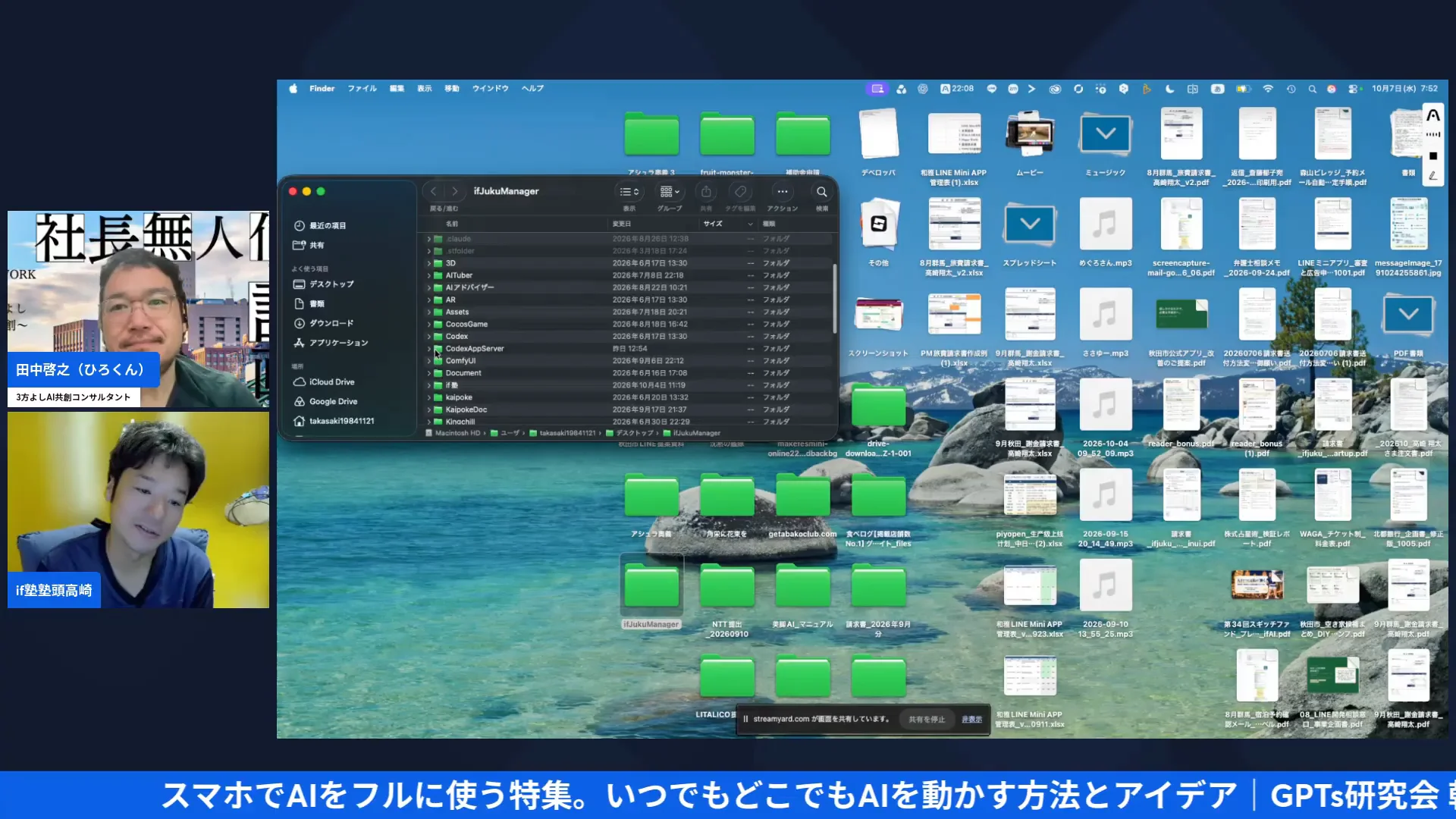Click the battery icon in menu bar
The image size is (1456, 819).
1242,89
